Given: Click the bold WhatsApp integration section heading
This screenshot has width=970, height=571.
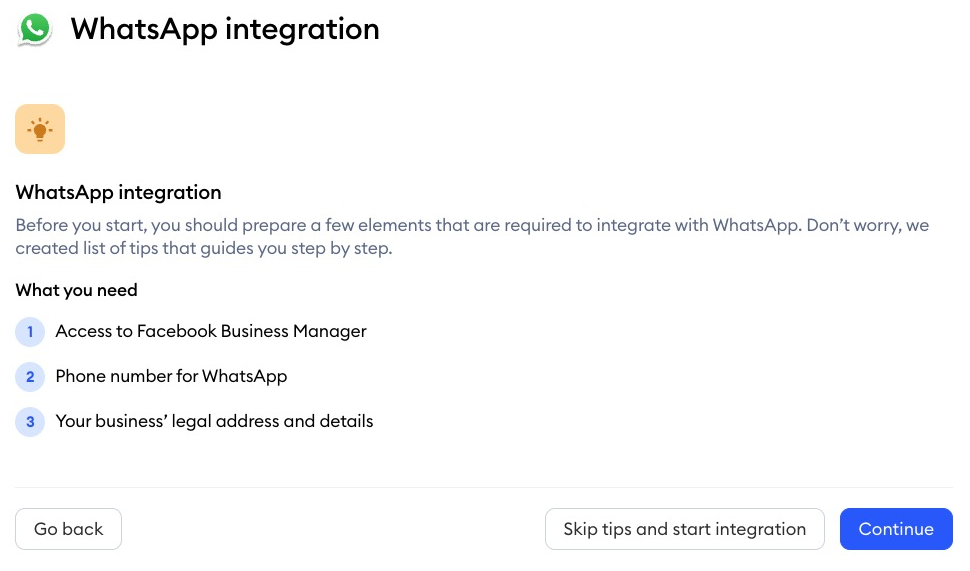Looking at the screenshot, I should pyautogui.click(x=118, y=193).
